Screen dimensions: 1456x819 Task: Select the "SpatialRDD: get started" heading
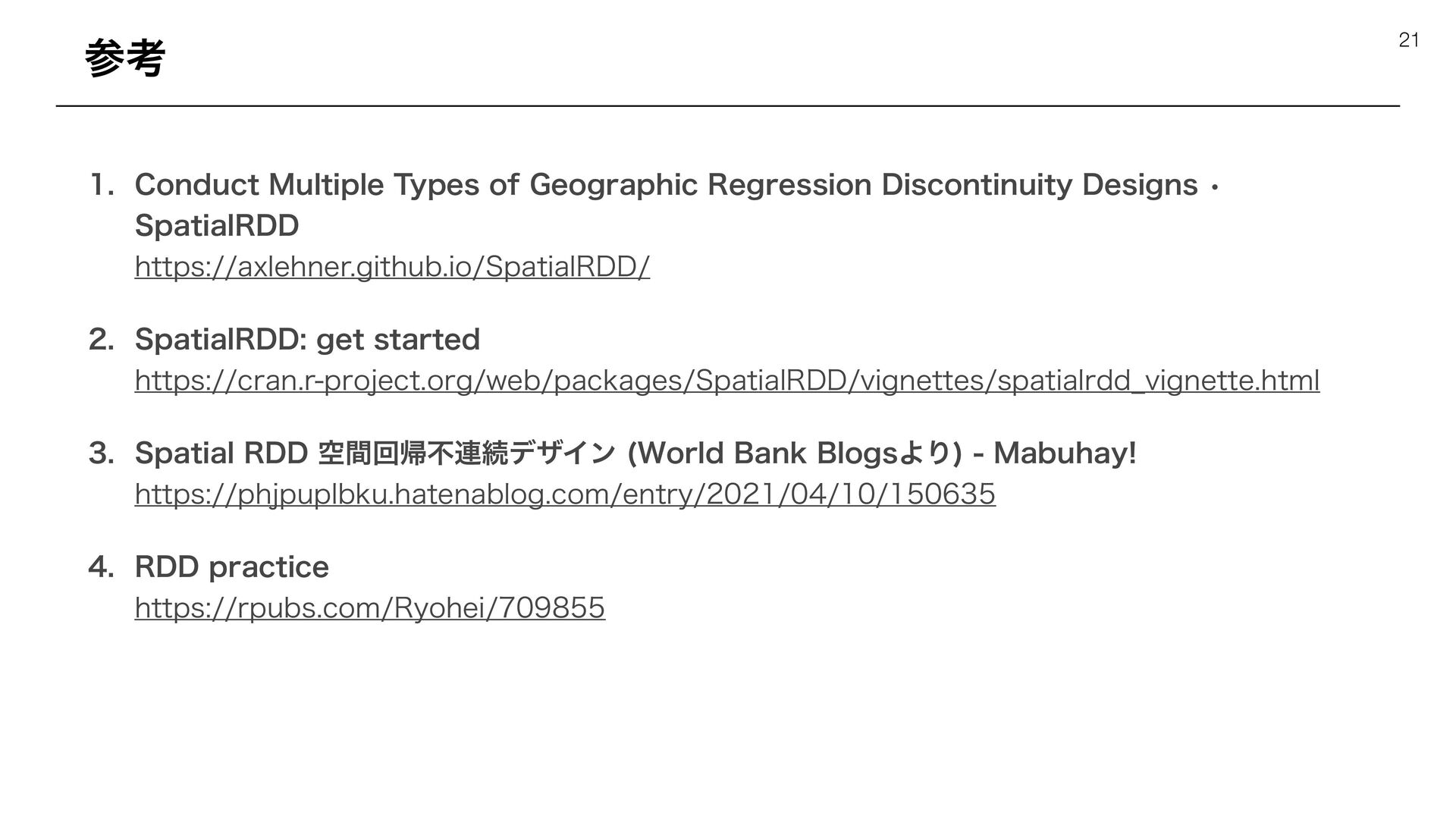point(307,339)
